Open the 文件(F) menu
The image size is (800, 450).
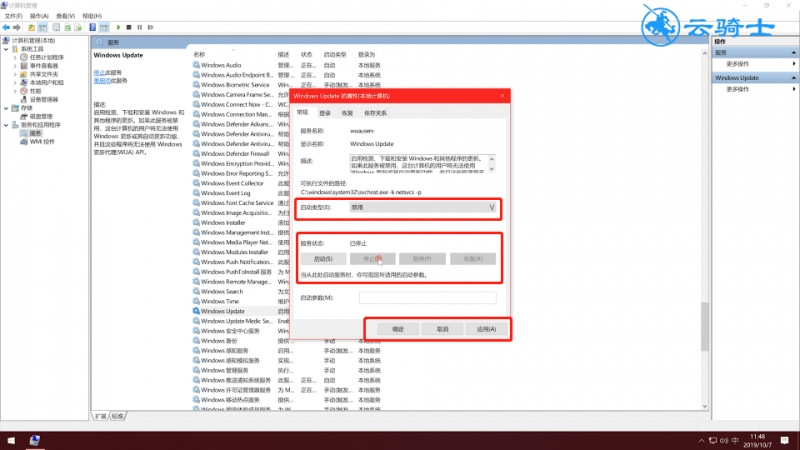point(14,16)
